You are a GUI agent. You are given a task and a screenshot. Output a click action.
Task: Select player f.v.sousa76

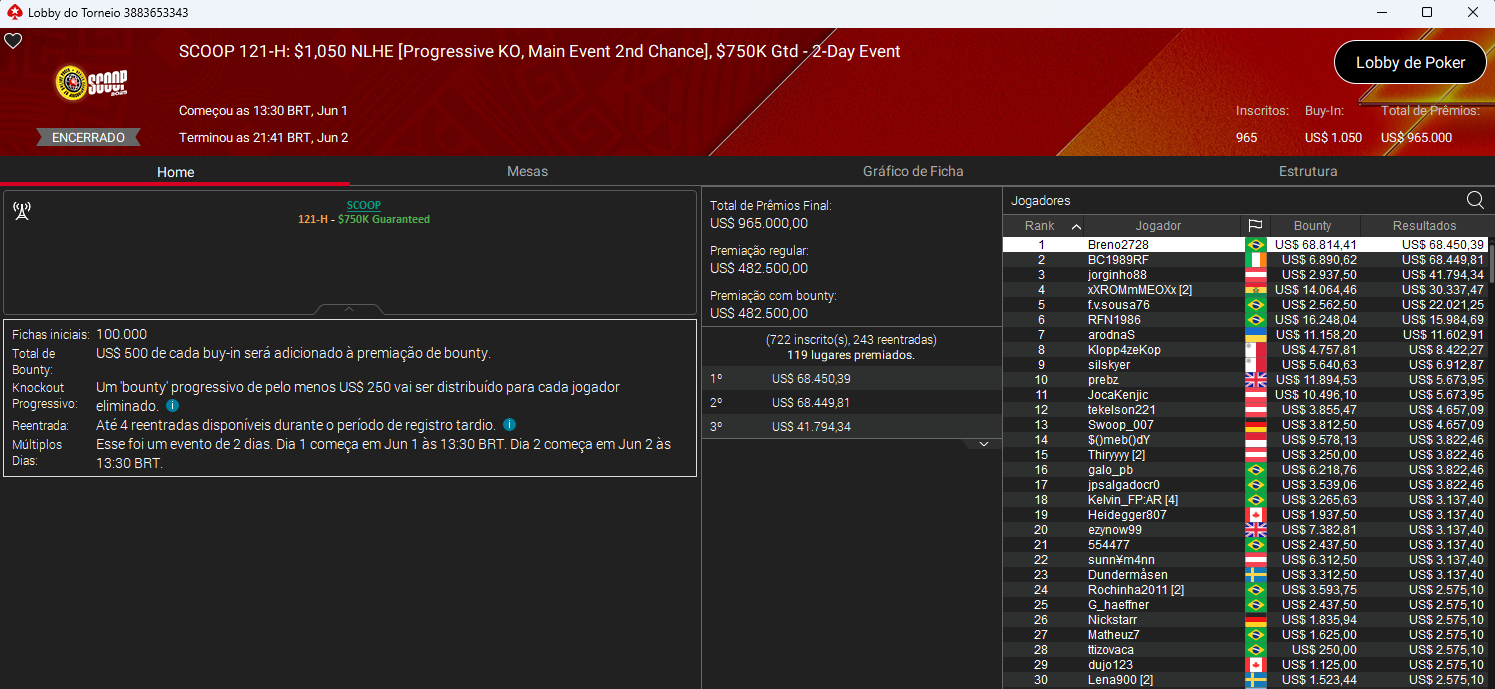[x=1118, y=305]
